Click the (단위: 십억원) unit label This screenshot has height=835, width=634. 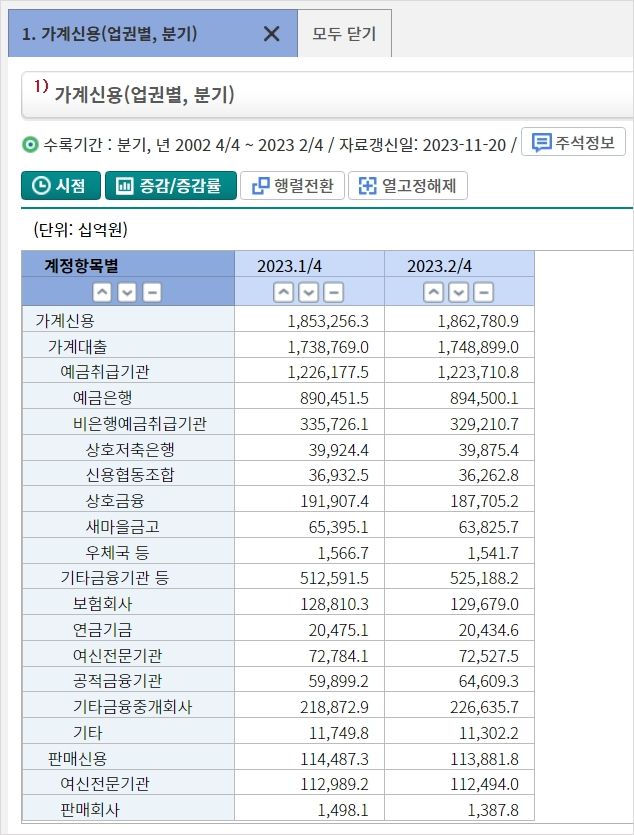(x=80, y=230)
